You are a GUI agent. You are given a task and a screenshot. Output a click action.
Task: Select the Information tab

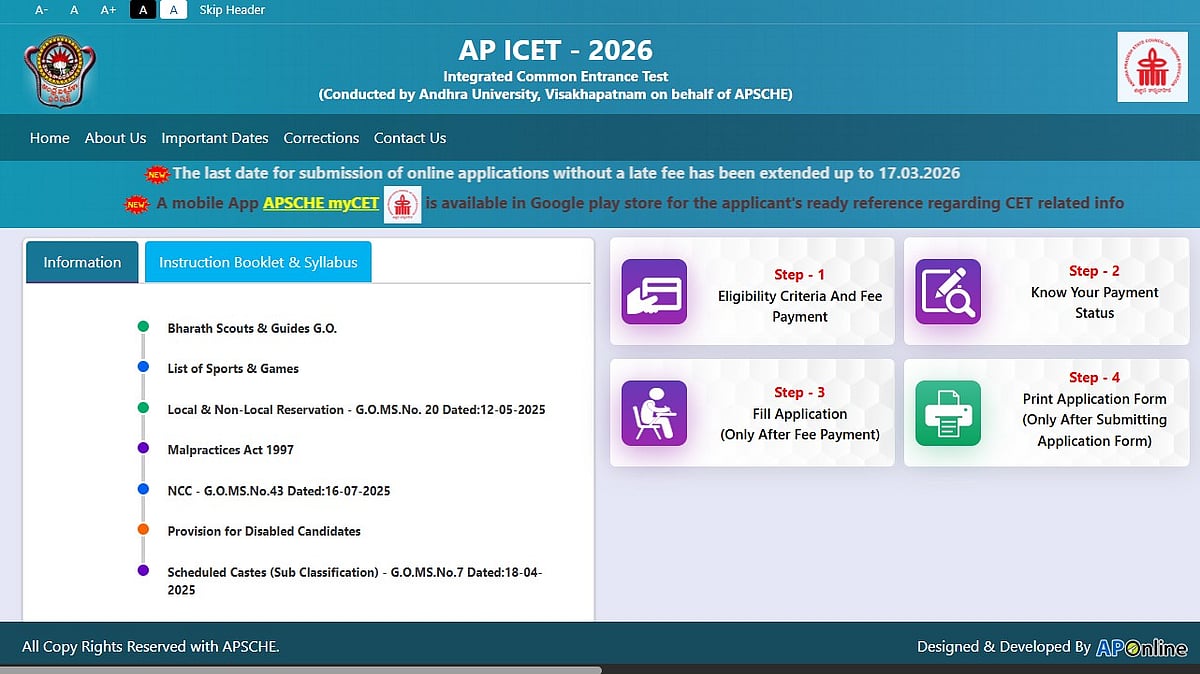pyautogui.click(x=82, y=262)
